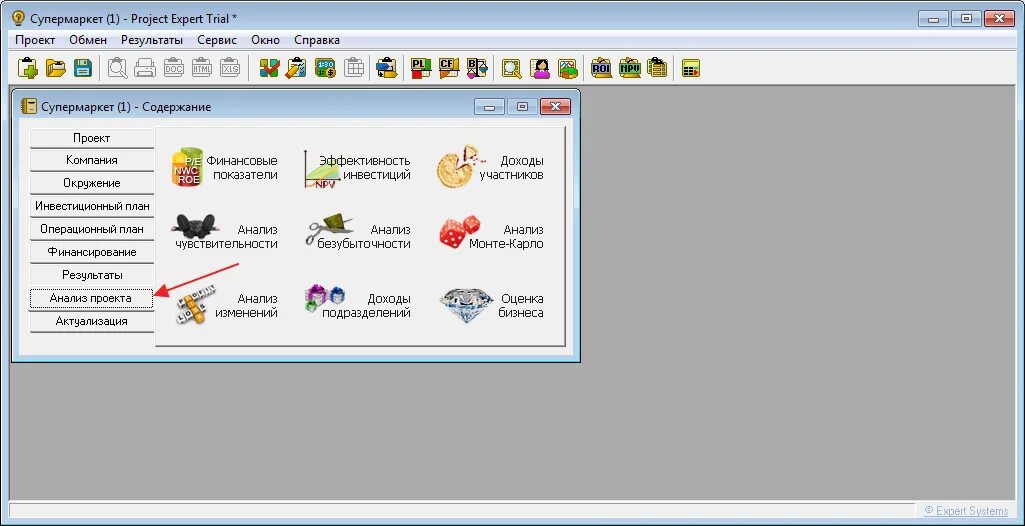Select the Операционный план section
This screenshot has height=526, width=1025.
coord(92,229)
